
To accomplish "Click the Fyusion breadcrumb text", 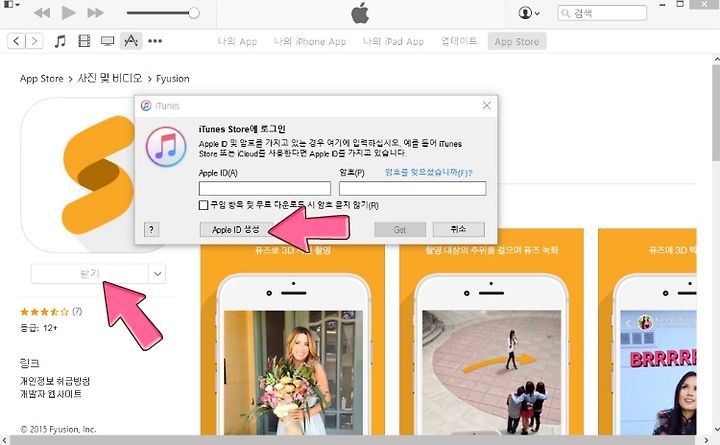I will [x=173, y=79].
